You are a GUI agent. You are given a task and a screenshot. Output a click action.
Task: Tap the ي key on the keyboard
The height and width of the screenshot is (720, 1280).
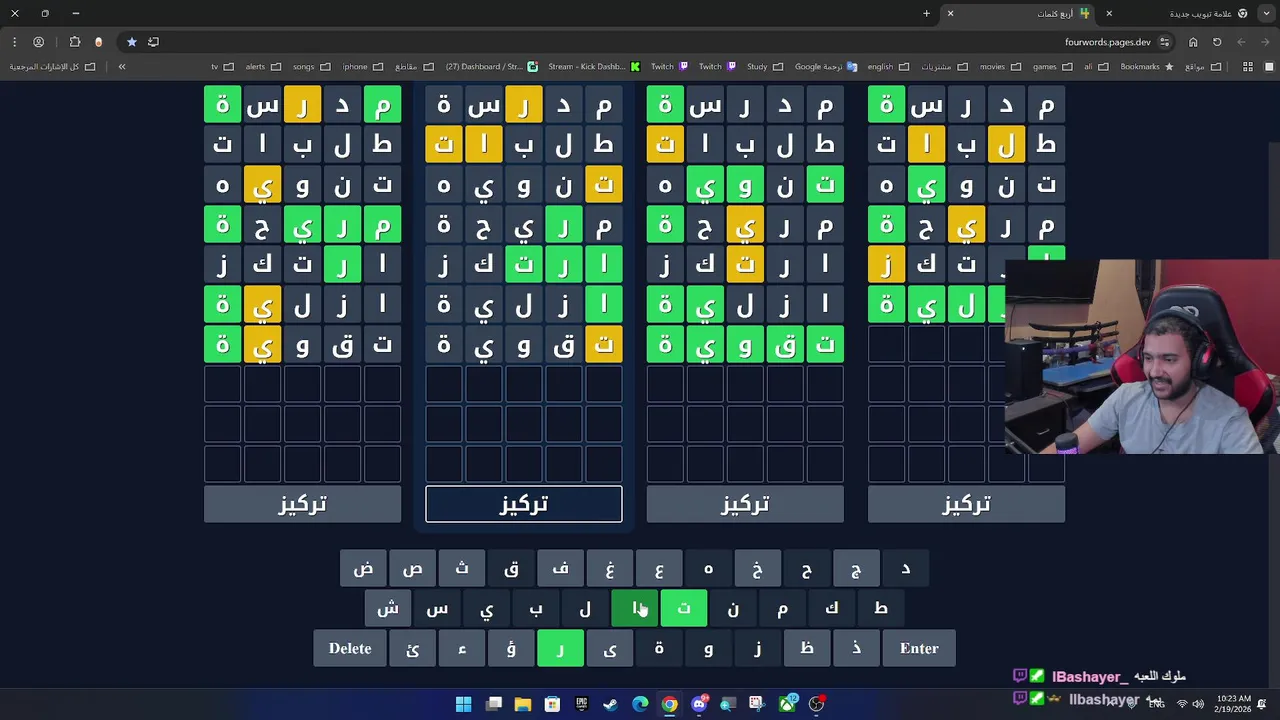[487, 609]
